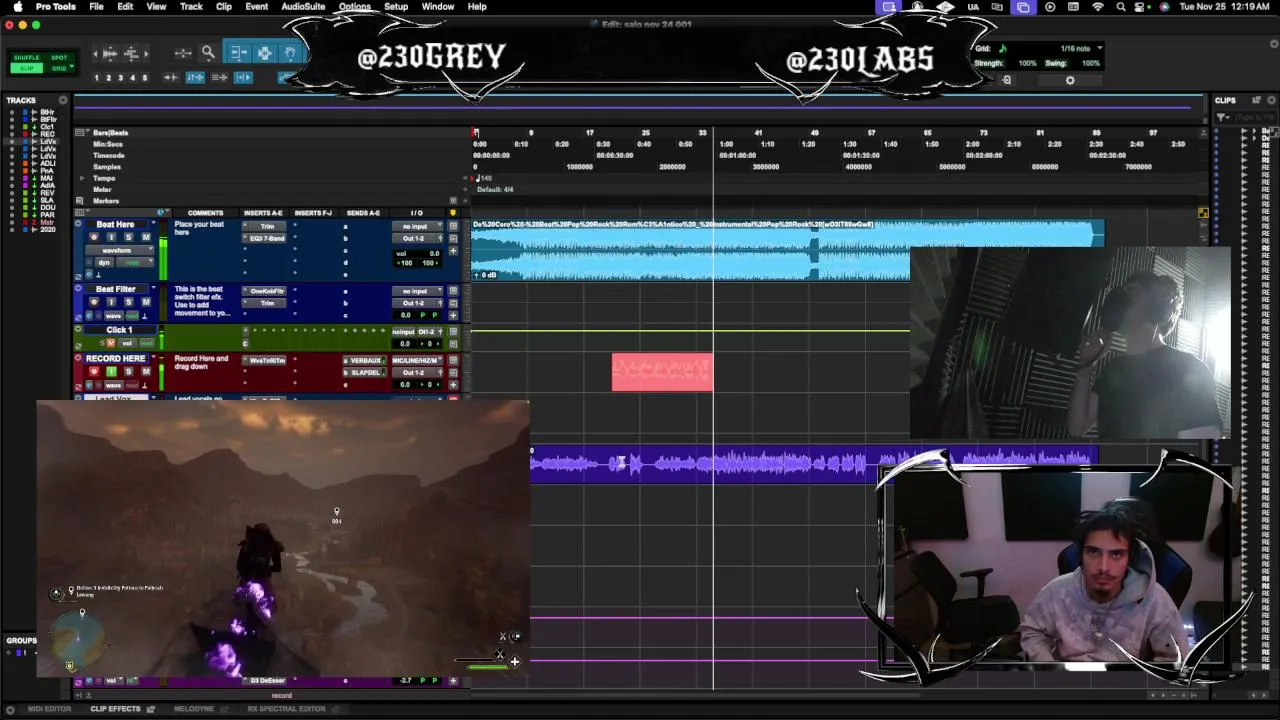Mute the Beat Here track
1280x720 pixels.
click(146, 237)
